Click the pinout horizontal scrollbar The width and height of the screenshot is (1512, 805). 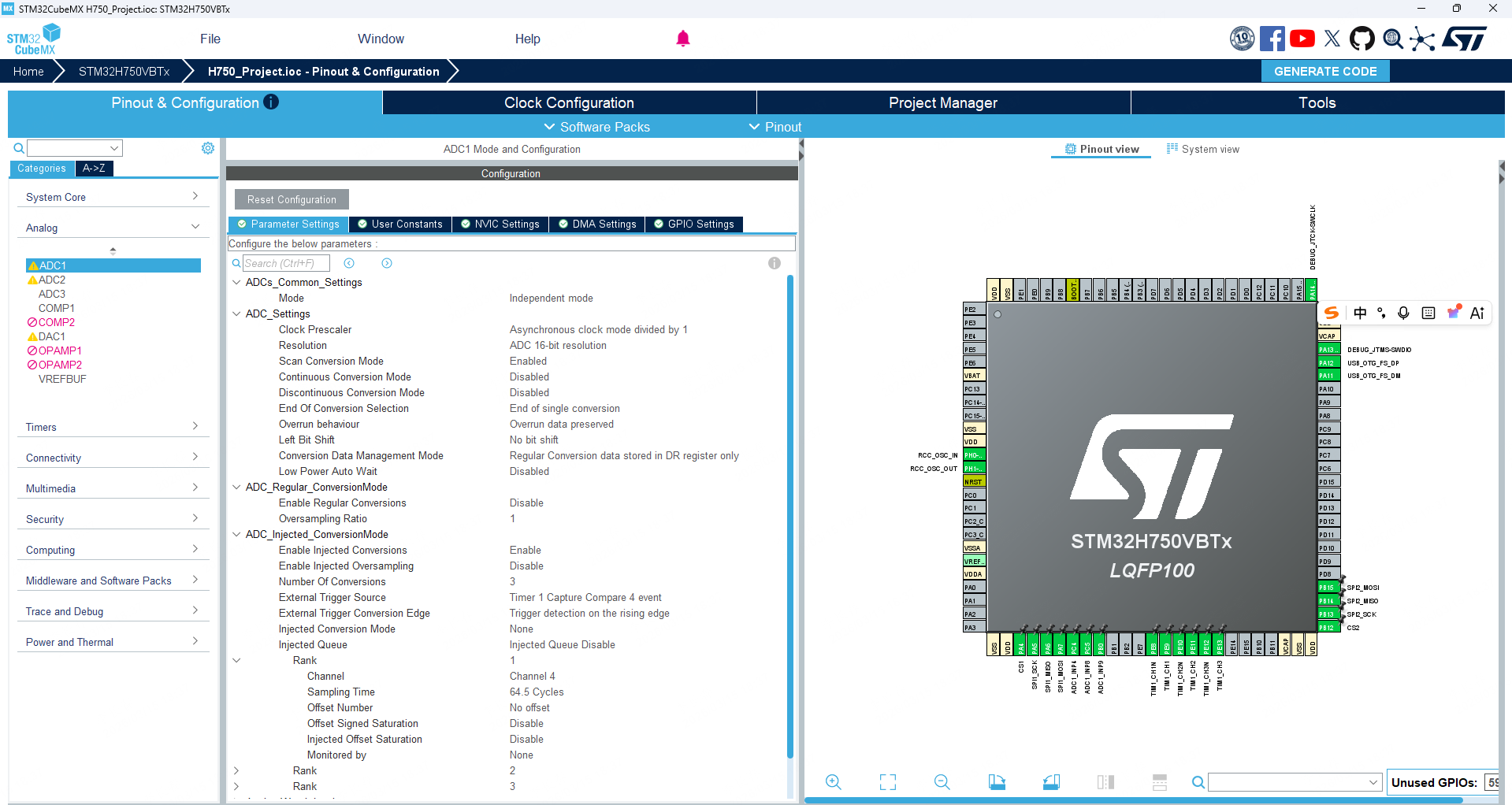pos(1133,800)
